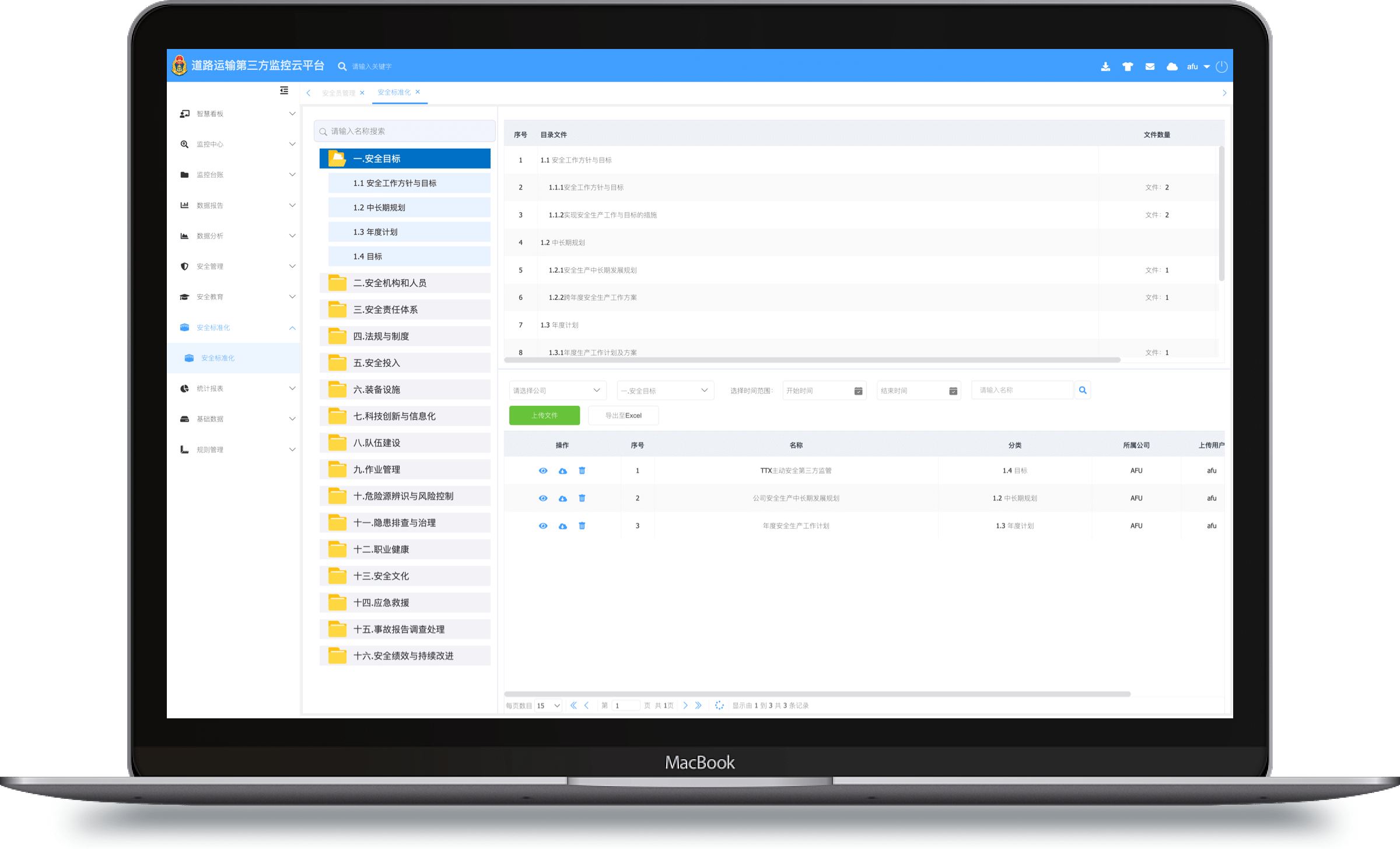This screenshot has width=1400, height=849.
Task: Preview 公司安全生产中长期发展规划 with eye icon
Action: tap(543, 498)
